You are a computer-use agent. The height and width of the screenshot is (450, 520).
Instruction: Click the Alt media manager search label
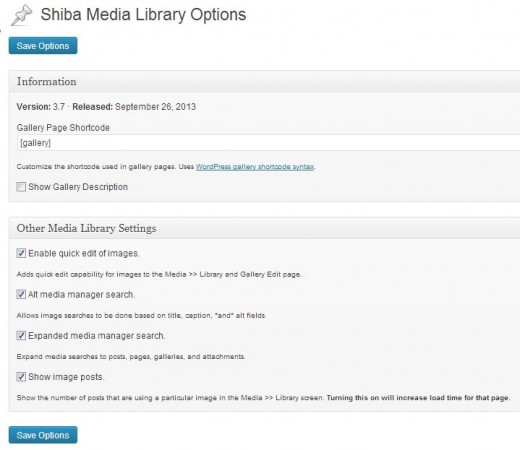(x=82, y=294)
